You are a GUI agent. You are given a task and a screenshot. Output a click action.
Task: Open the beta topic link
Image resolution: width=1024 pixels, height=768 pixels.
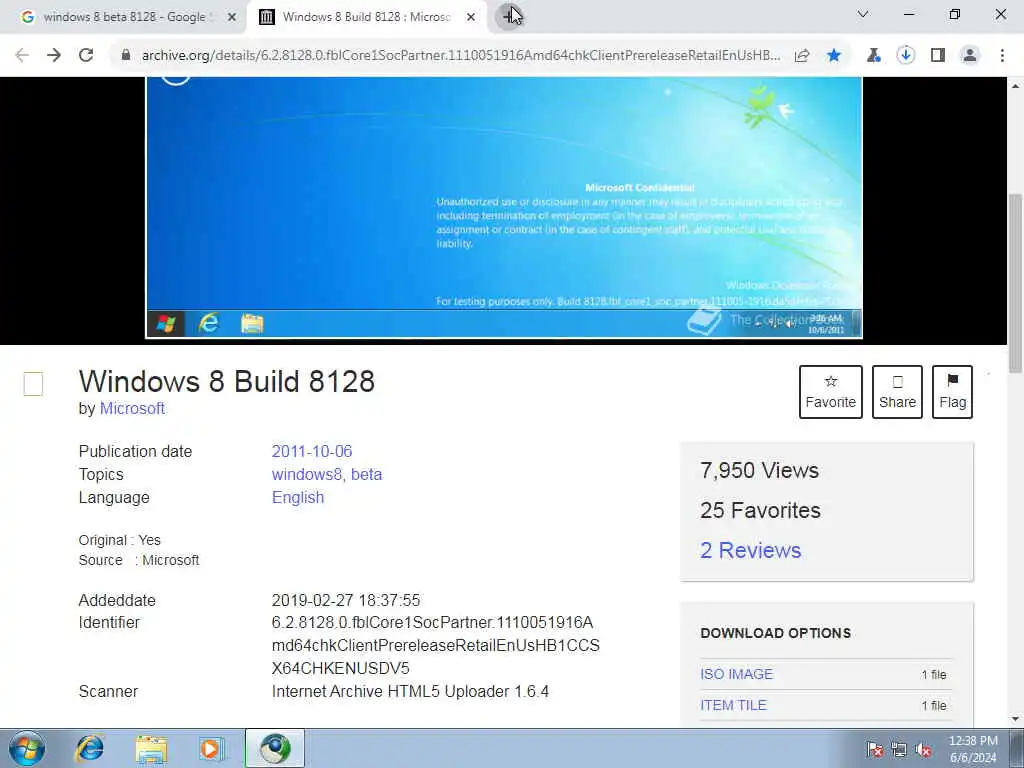pos(366,474)
